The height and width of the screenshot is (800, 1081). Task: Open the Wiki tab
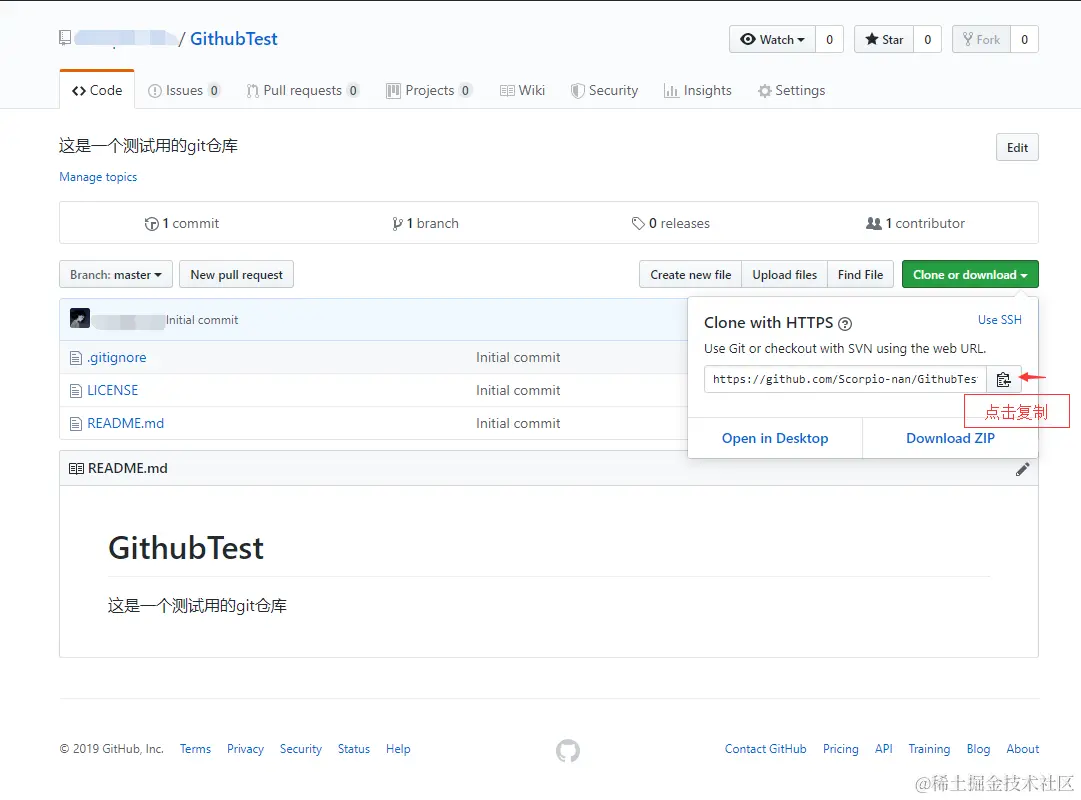coord(523,90)
